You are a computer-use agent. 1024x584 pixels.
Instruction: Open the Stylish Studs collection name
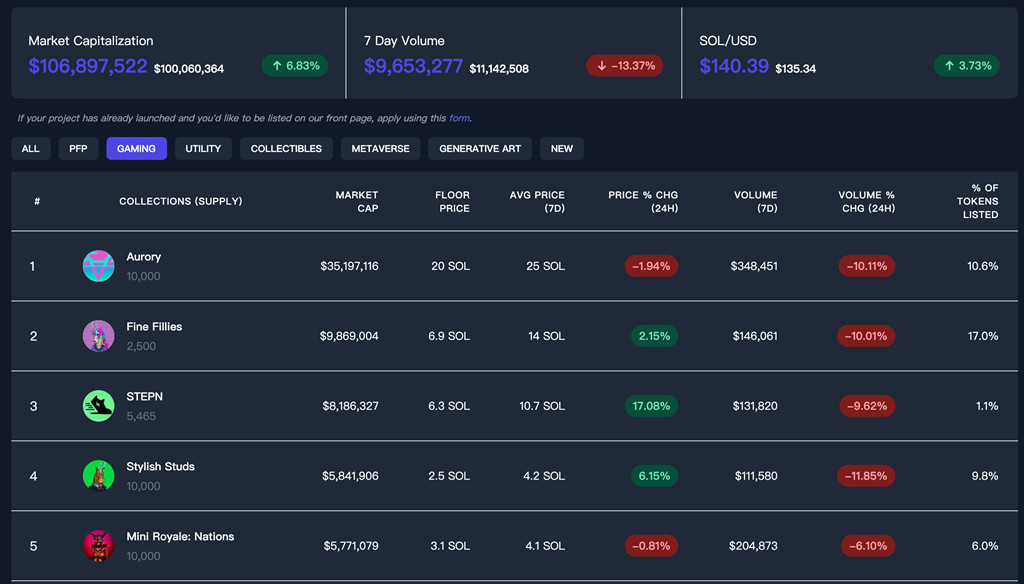(161, 466)
